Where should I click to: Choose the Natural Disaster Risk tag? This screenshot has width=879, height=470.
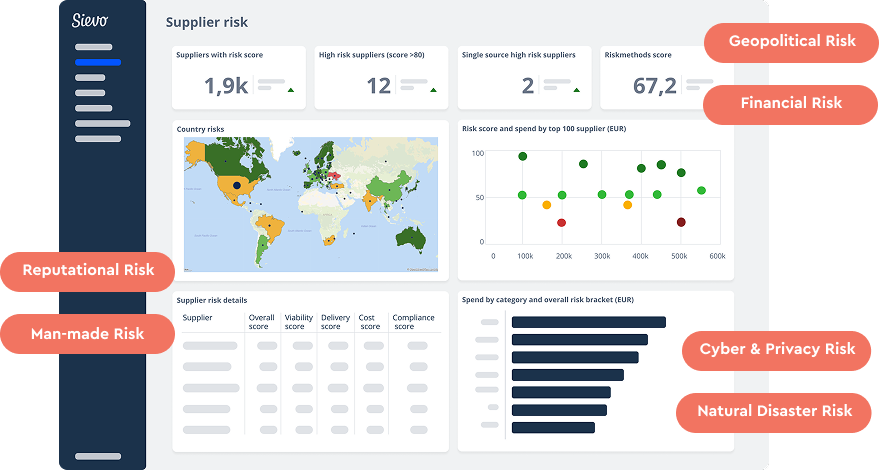774,411
